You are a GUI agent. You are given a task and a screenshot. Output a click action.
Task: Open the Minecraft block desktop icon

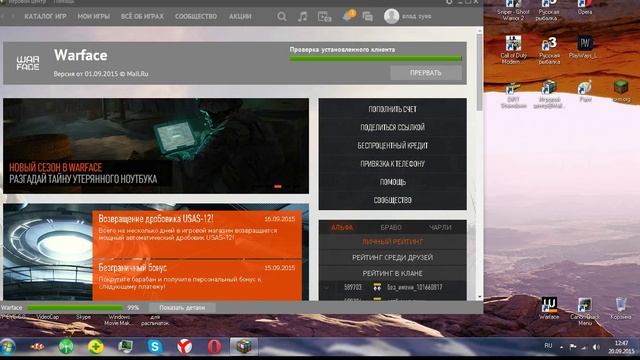pyautogui.click(x=621, y=91)
